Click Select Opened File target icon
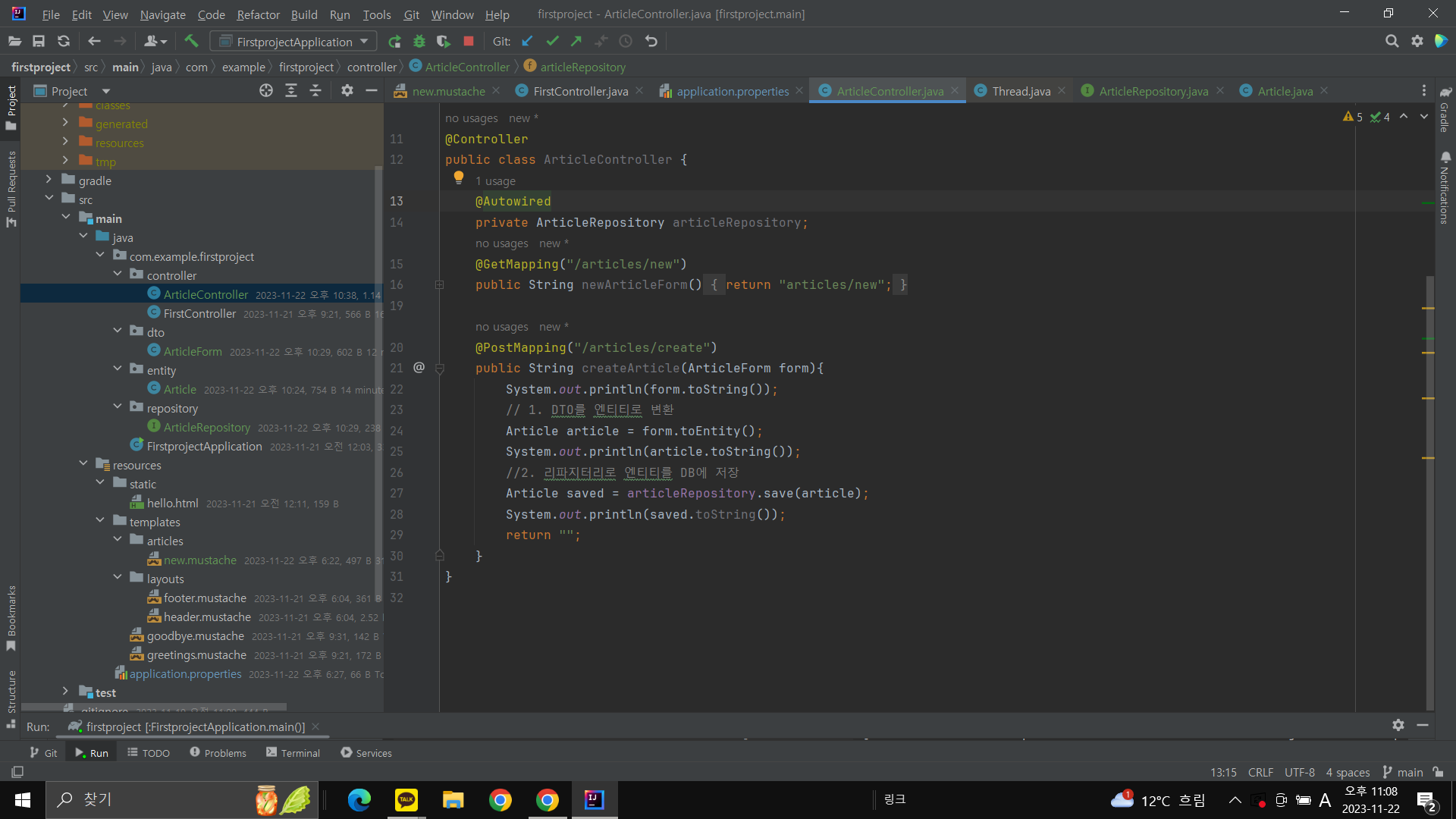 [266, 91]
